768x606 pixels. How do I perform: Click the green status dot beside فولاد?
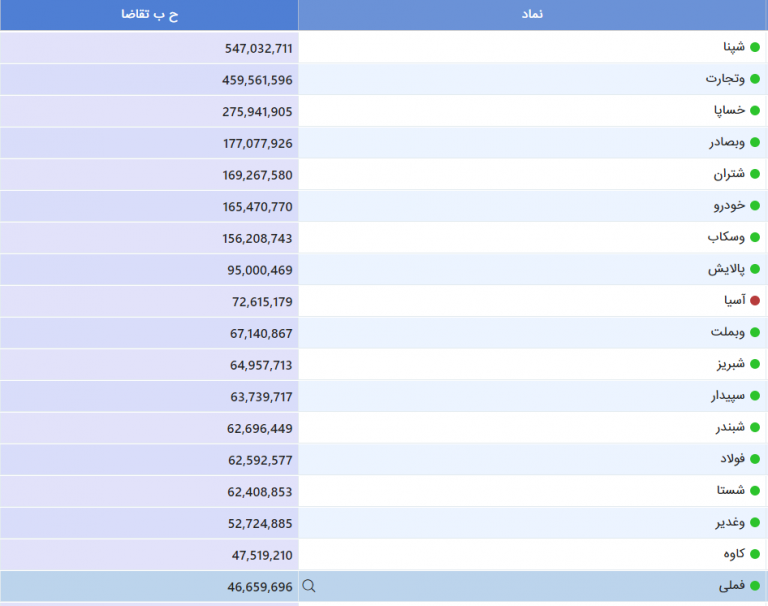[x=755, y=460]
